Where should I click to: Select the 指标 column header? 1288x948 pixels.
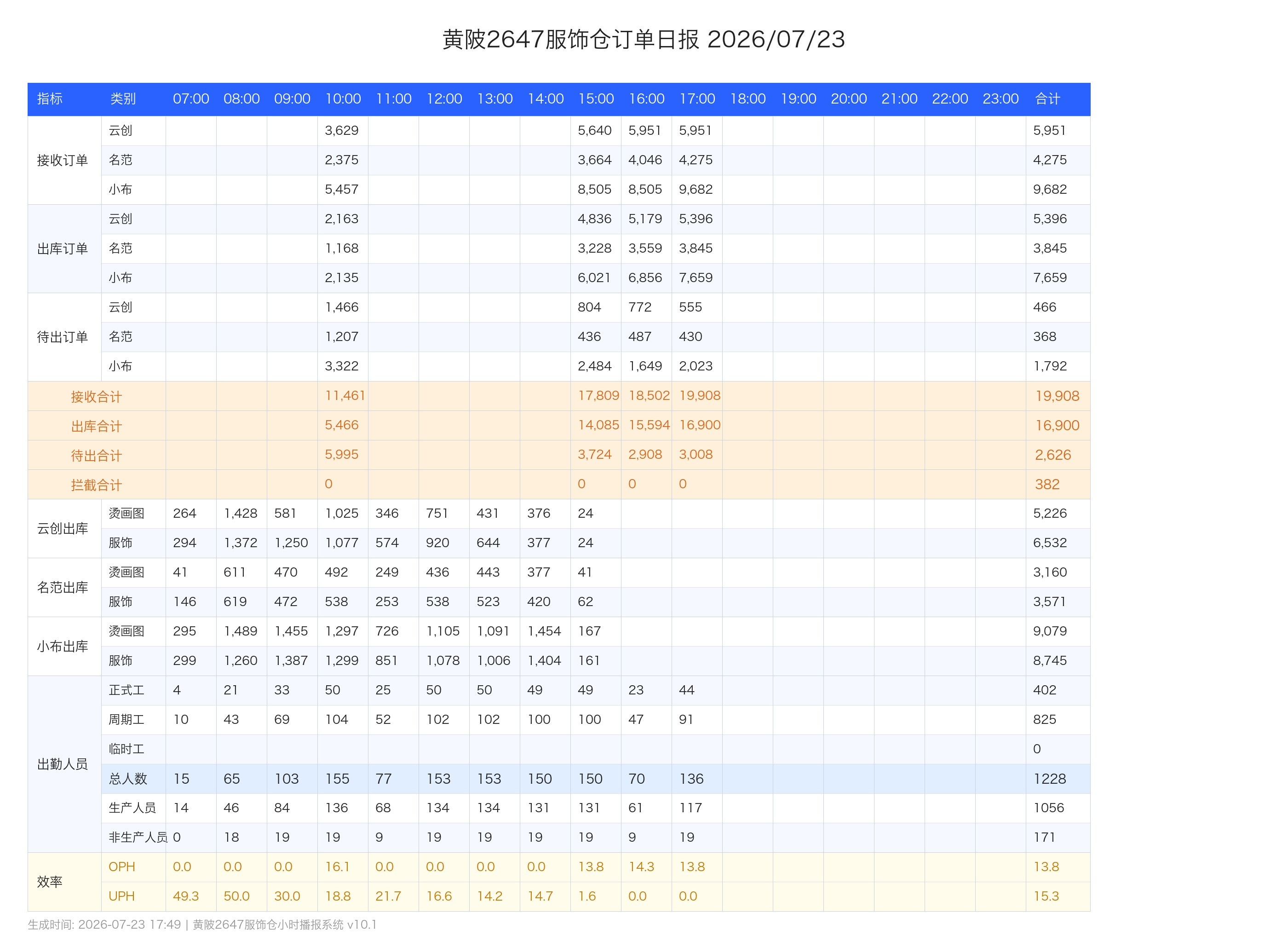(50, 98)
